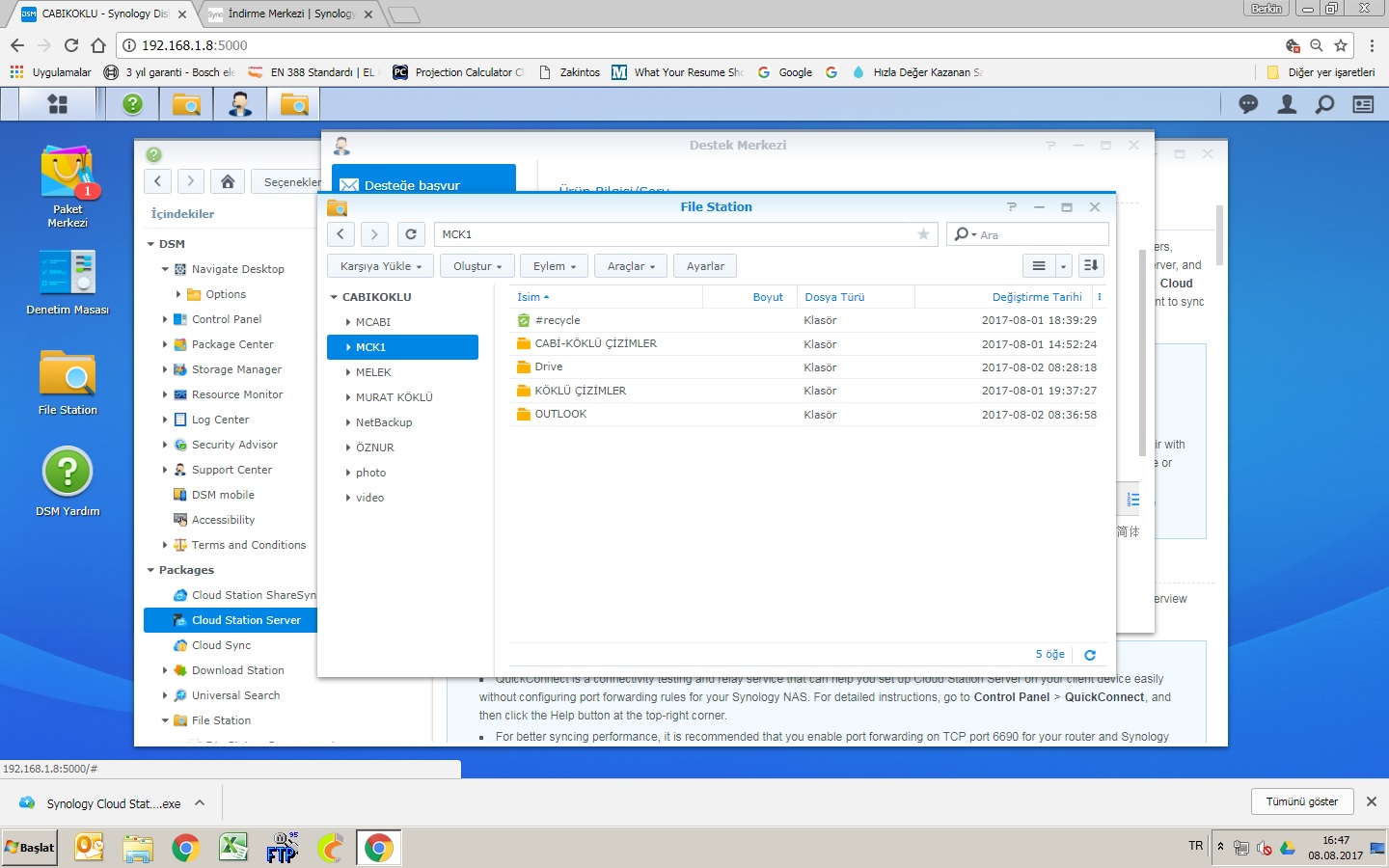Click Tümünü göster in download bar
1389x868 pixels.
(1301, 801)
